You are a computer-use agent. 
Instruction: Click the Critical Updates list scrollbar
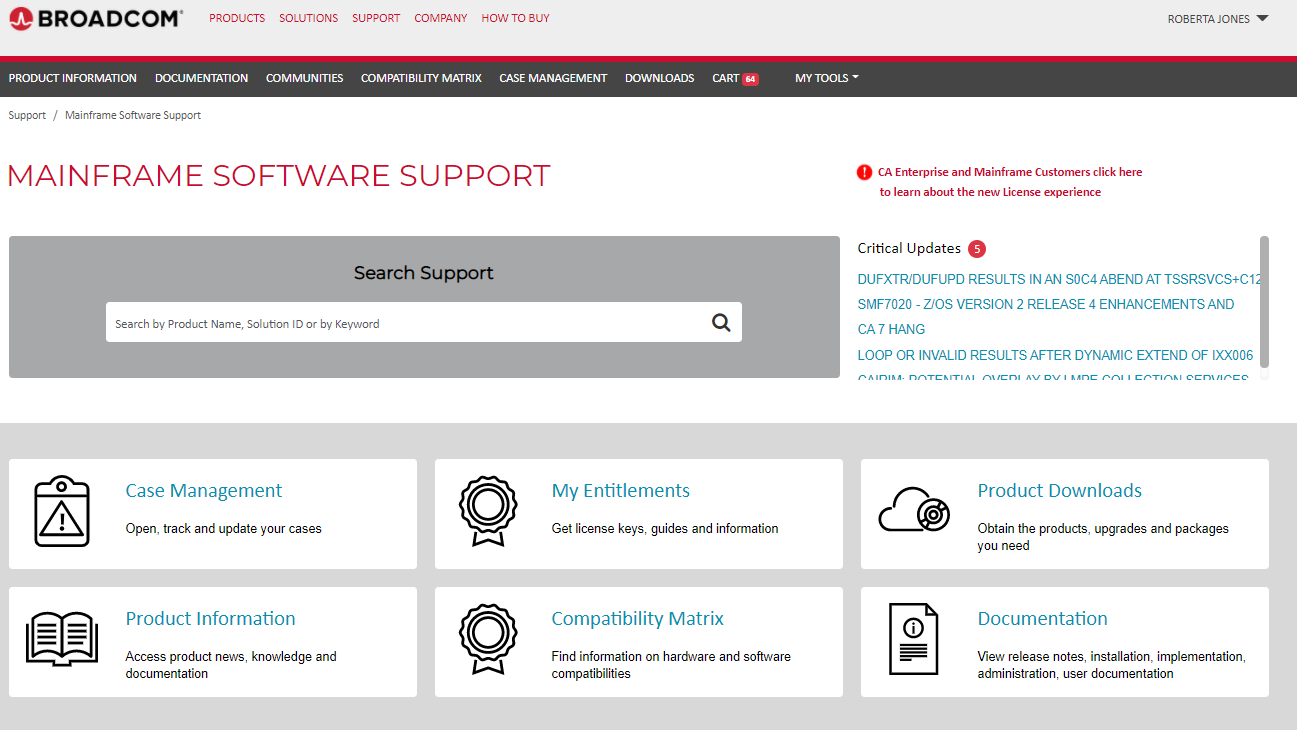pyautogui.click(x=1264, y=302)
